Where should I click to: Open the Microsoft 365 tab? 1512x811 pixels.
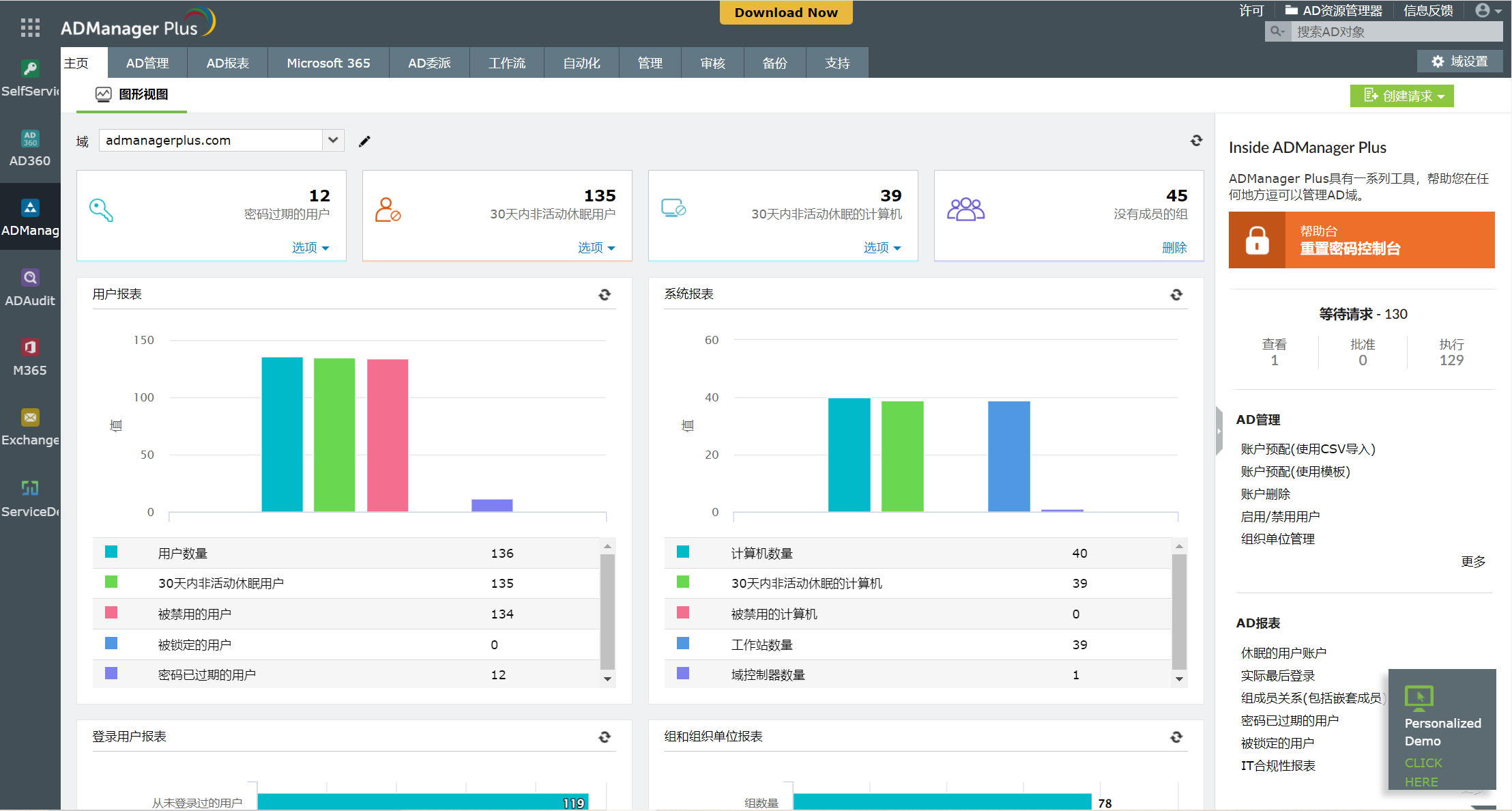328,63
